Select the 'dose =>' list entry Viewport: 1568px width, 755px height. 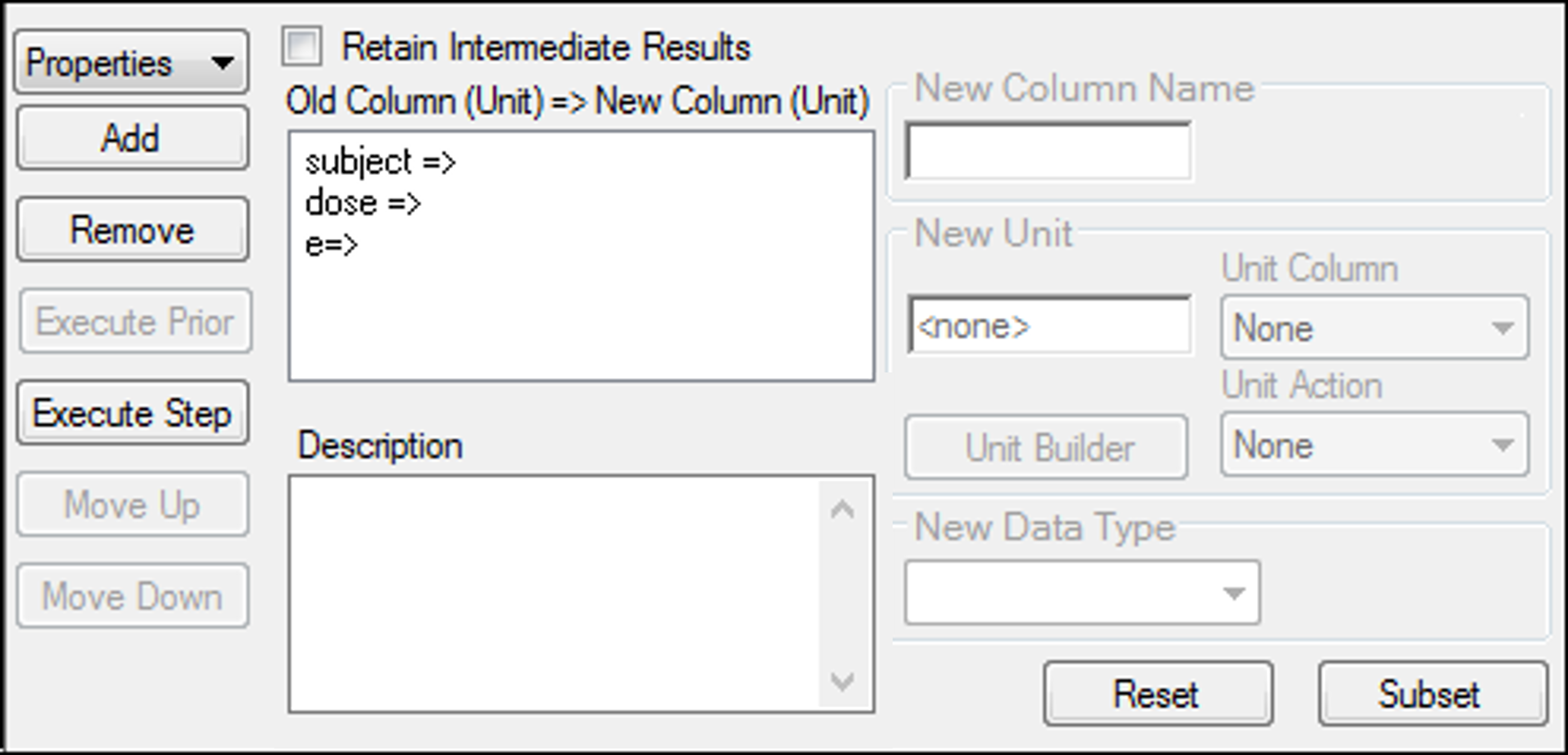coord(363,203)
